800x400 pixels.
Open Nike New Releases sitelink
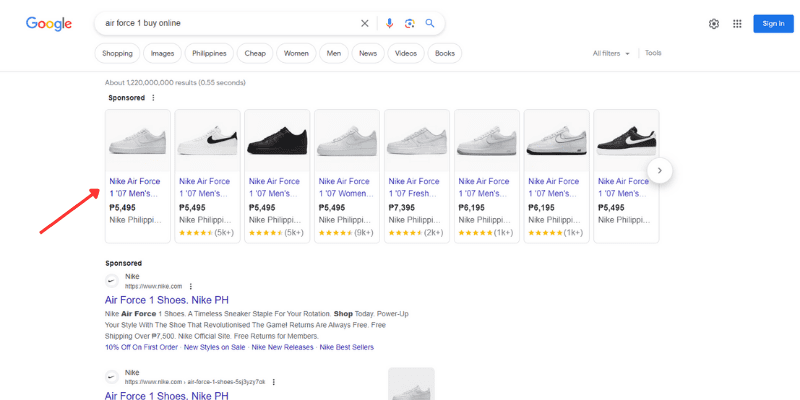pos(283,347)
